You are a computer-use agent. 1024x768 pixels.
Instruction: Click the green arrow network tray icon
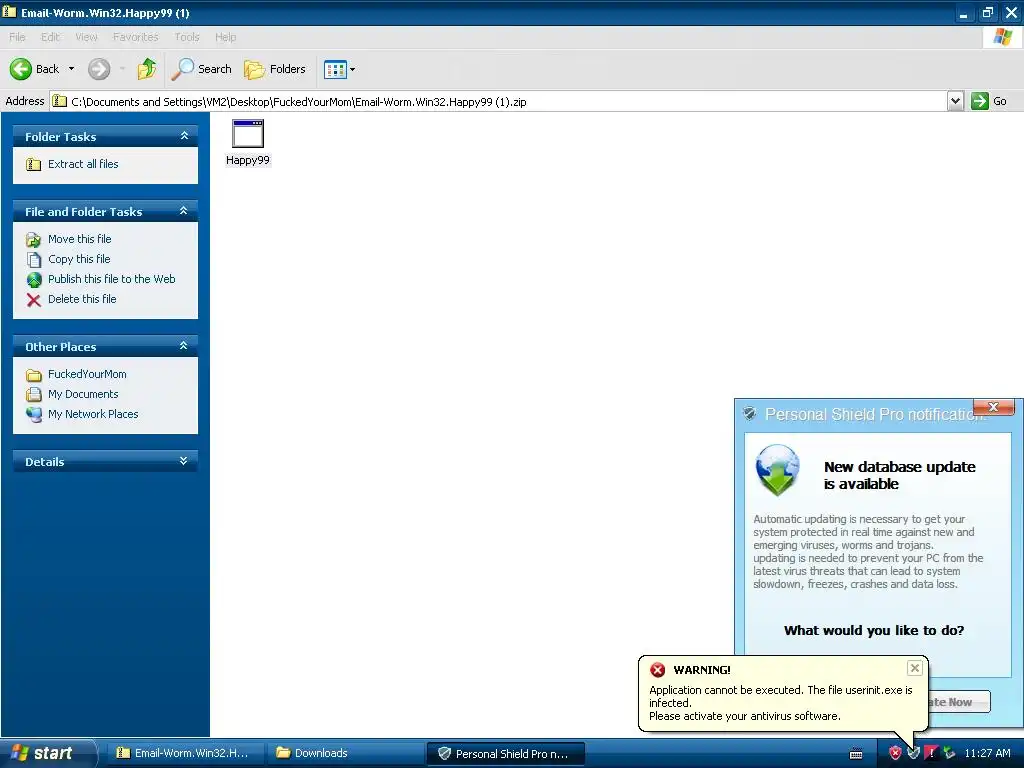pyautogui.click(x=949, y=753)
